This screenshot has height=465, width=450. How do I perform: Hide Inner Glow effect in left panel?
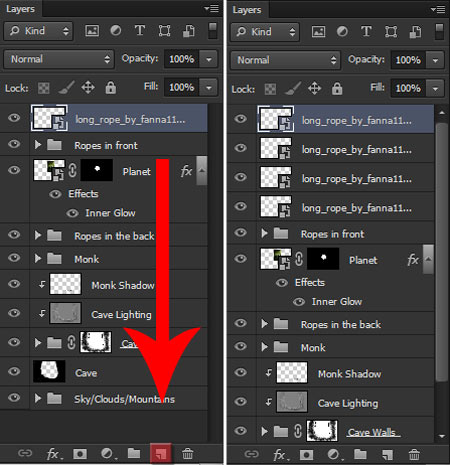tap(72, 213)
